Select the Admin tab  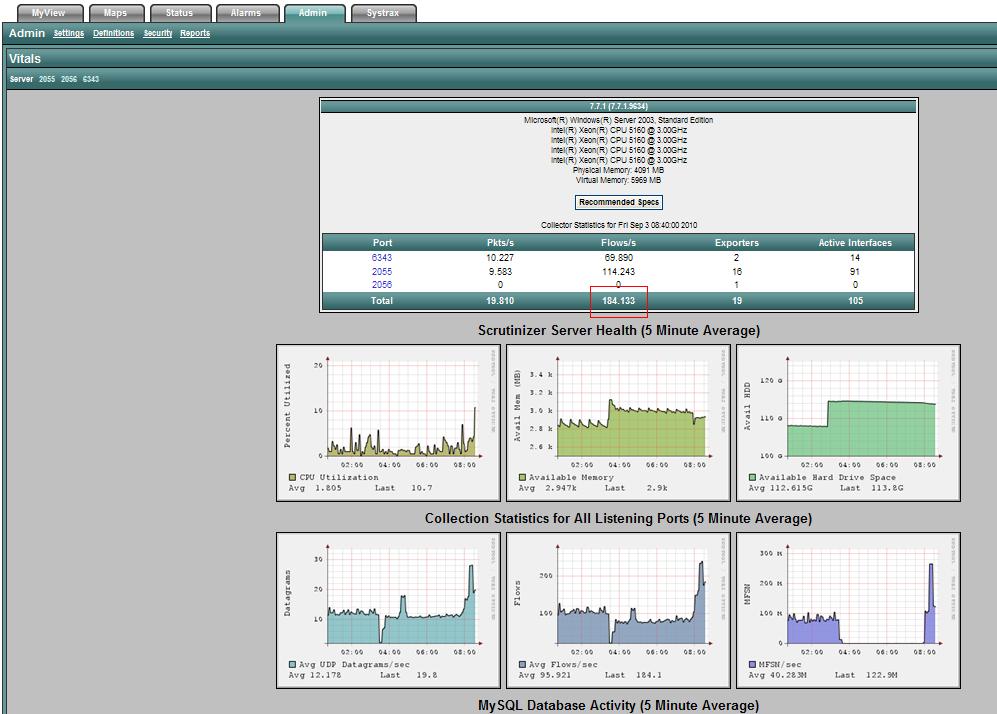[313, 13]
